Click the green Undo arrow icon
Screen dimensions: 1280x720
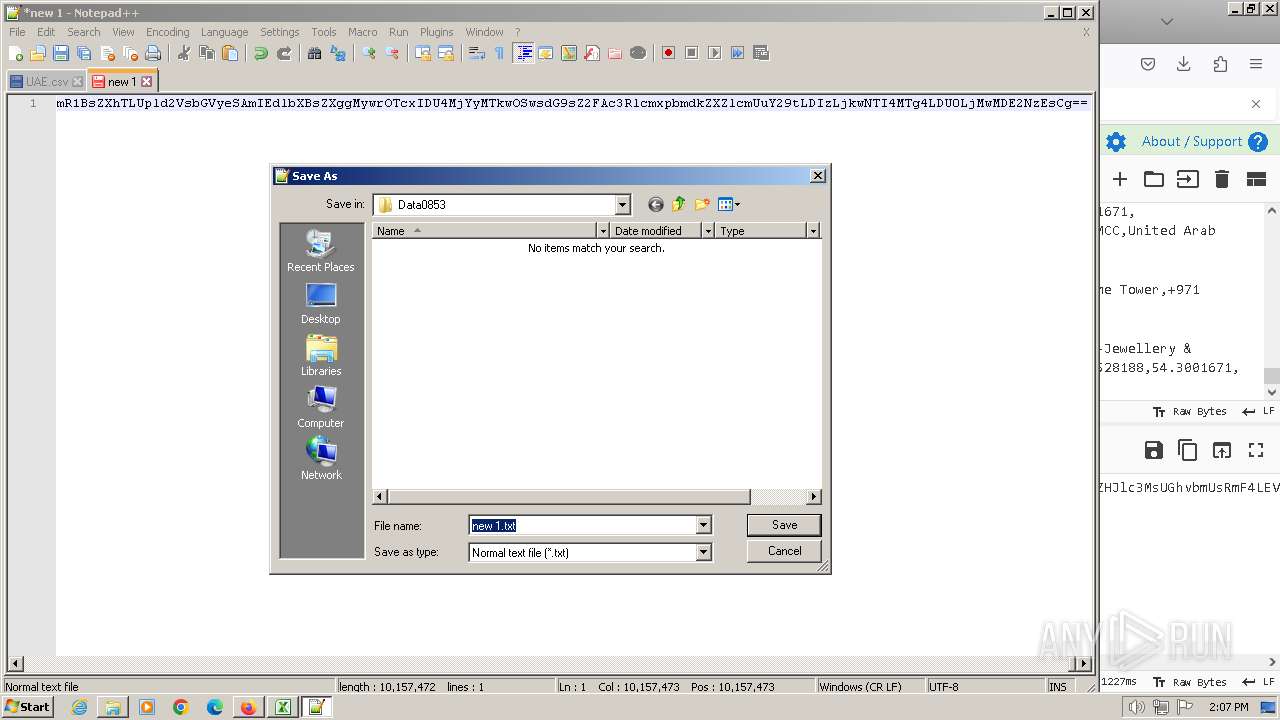[261, 53]
